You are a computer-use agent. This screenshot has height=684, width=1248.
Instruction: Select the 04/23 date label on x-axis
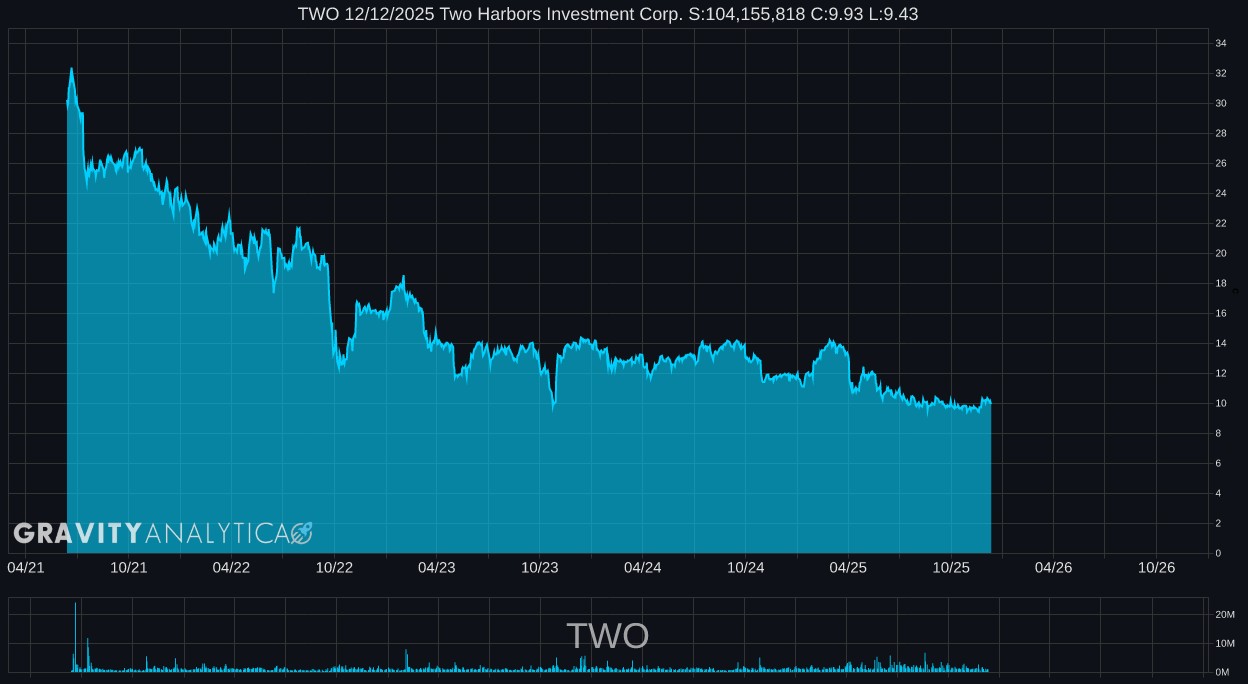pyautogui.click(x=437, y=567)
